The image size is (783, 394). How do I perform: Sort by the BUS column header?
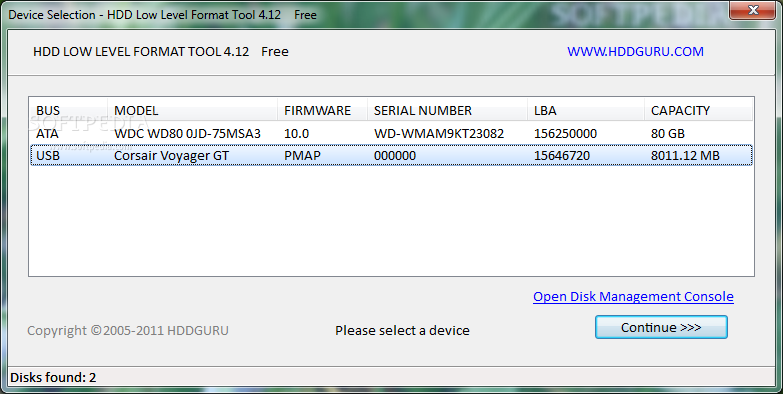68,110
